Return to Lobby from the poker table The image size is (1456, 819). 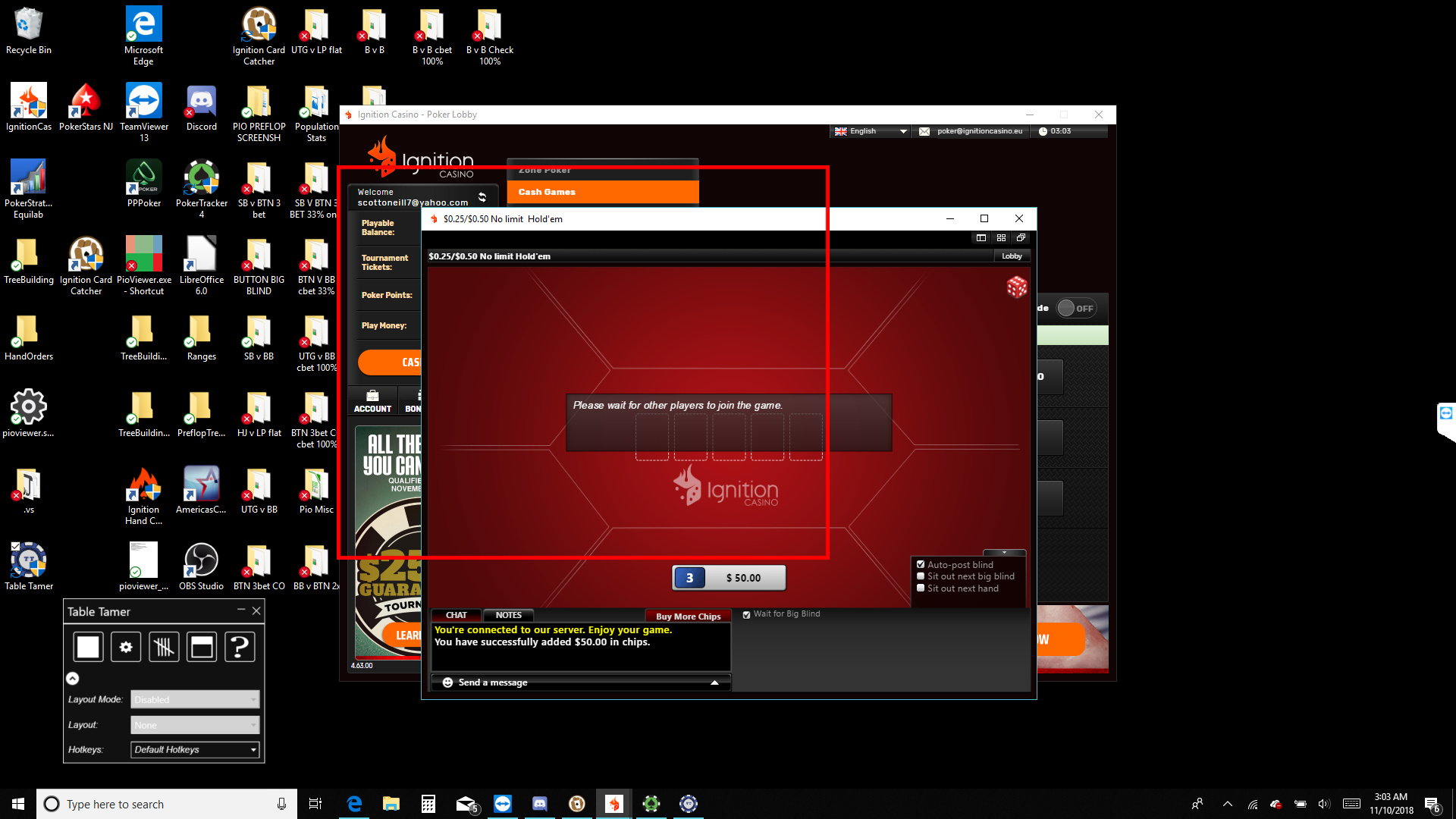(x=1012, y=256)
